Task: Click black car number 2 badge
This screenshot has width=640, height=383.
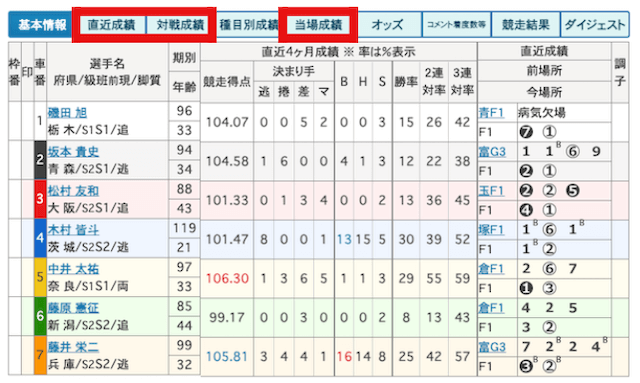Action: 40,160
